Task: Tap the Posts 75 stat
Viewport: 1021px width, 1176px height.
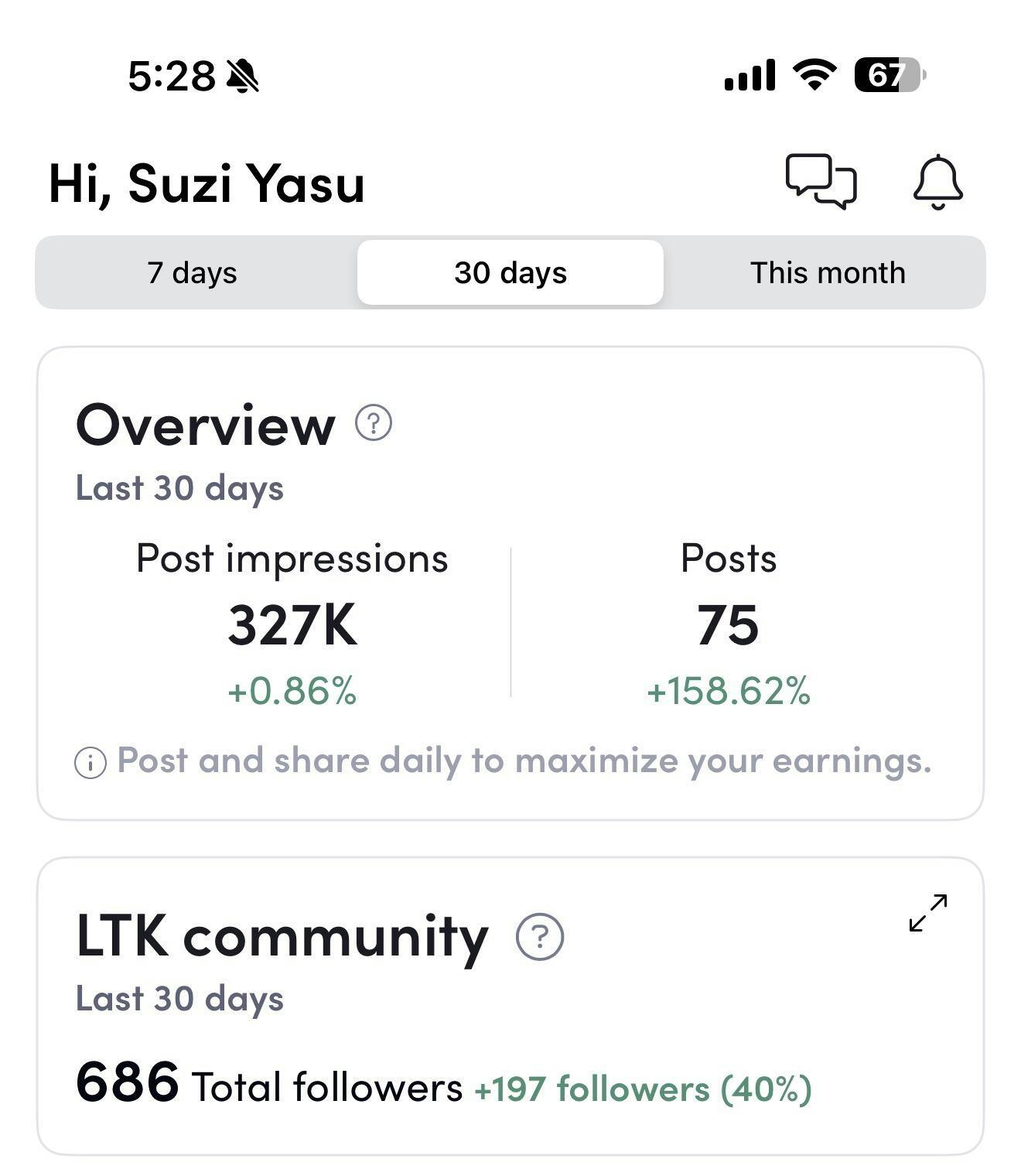Action: tap(728, 624)
